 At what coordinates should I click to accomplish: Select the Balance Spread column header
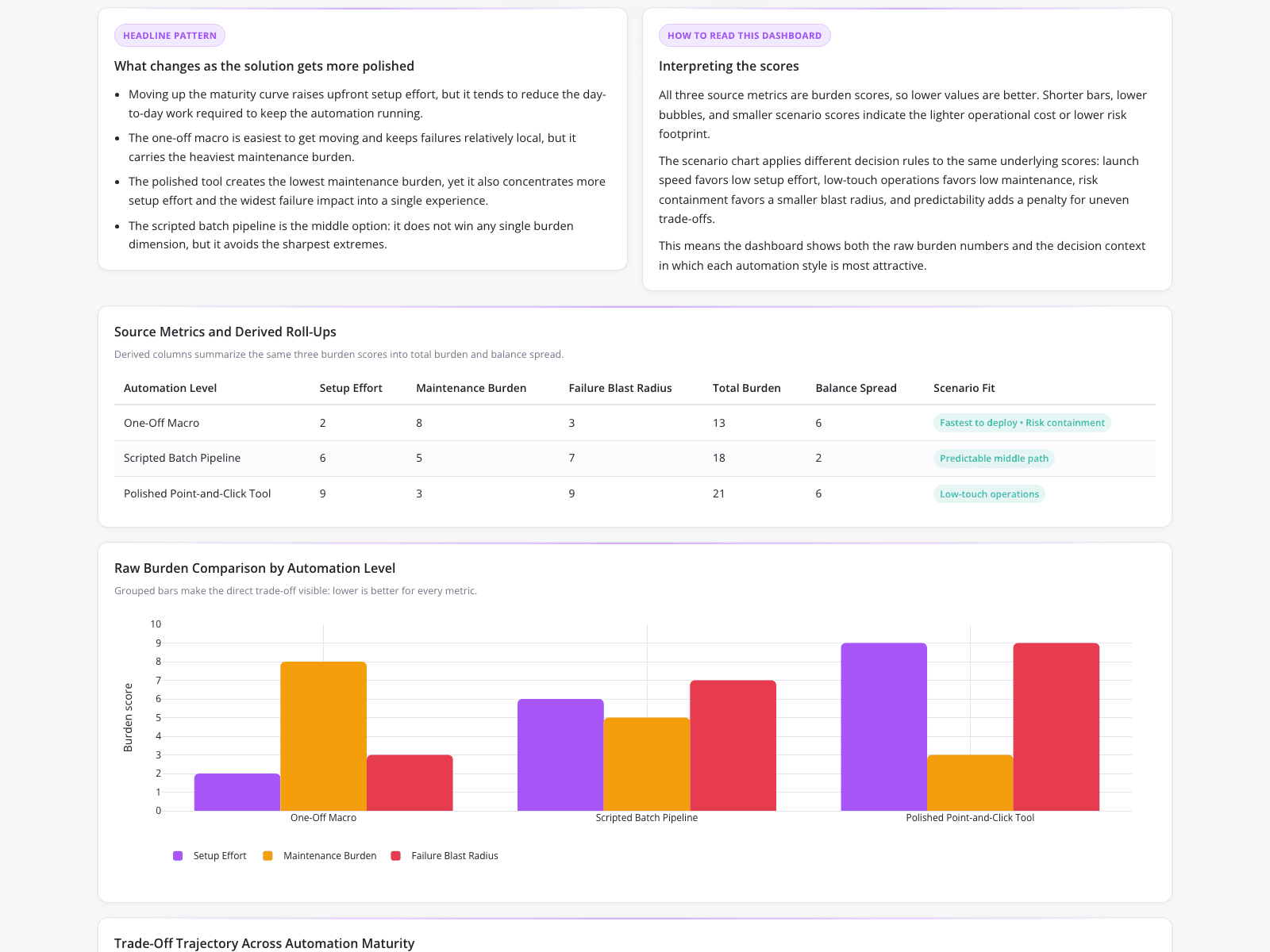click(856, 388)
